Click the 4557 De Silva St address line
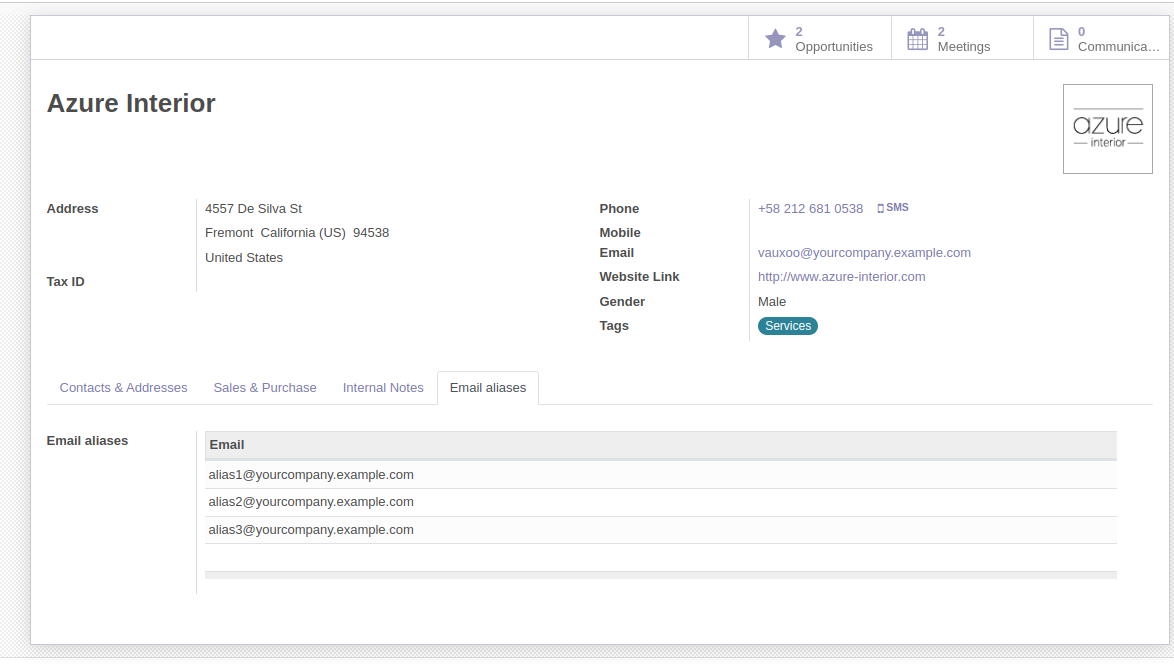Image resolution: width=1174 pixels, height=664 pixels. (x=254, y=209)
